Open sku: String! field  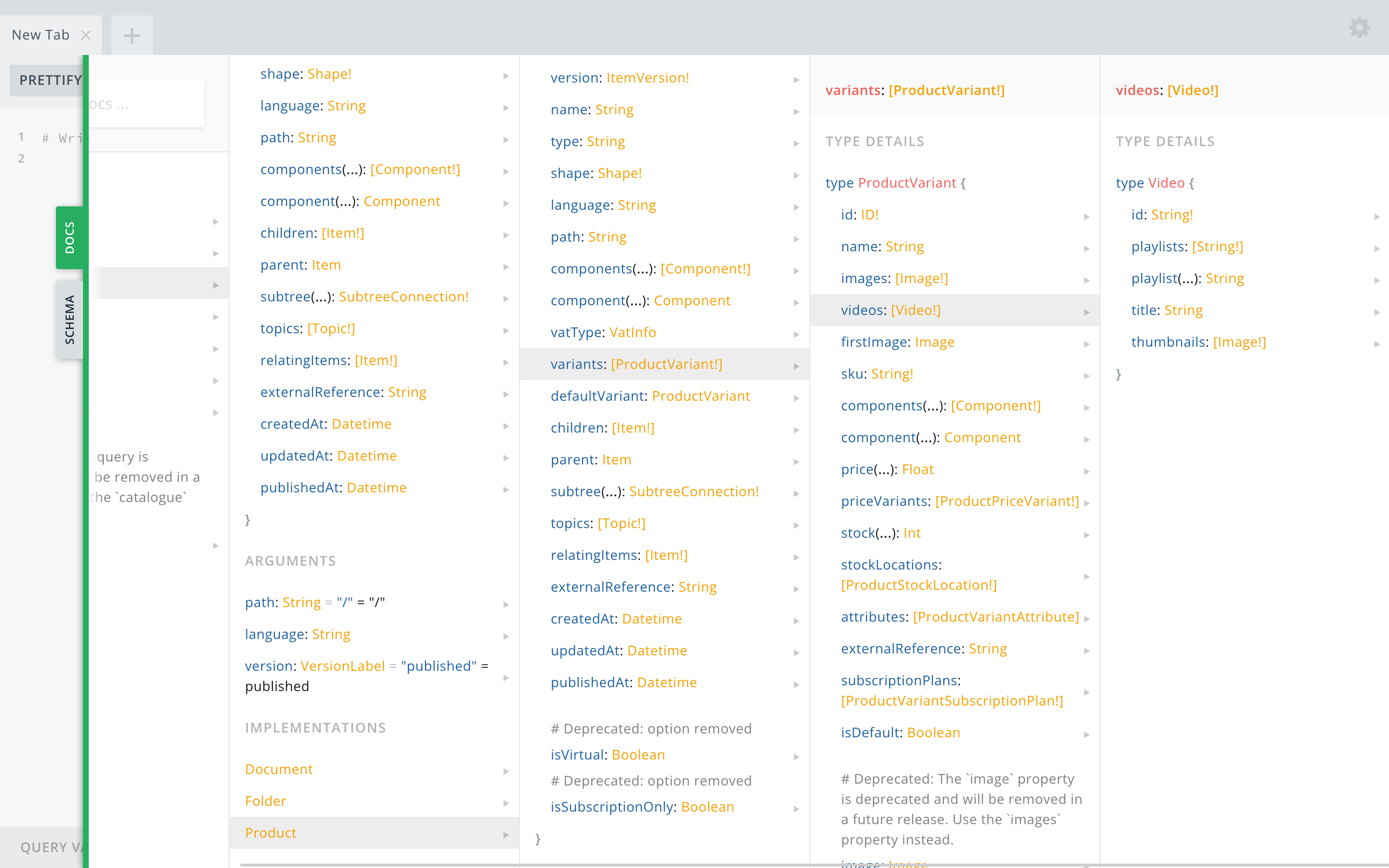(x=955, y=374)
